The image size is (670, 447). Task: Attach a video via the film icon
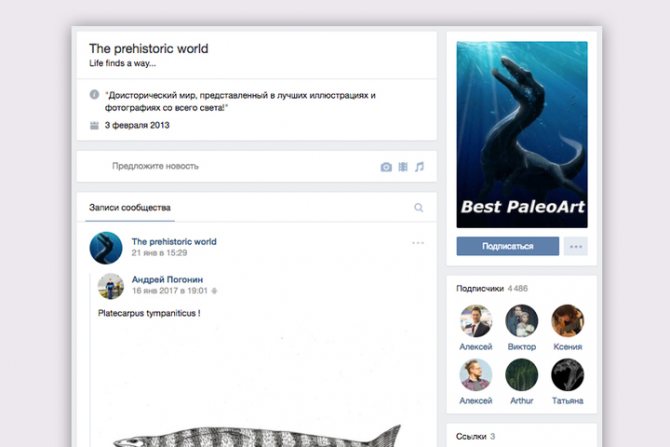pyautogui.click(x=403, y=167)
